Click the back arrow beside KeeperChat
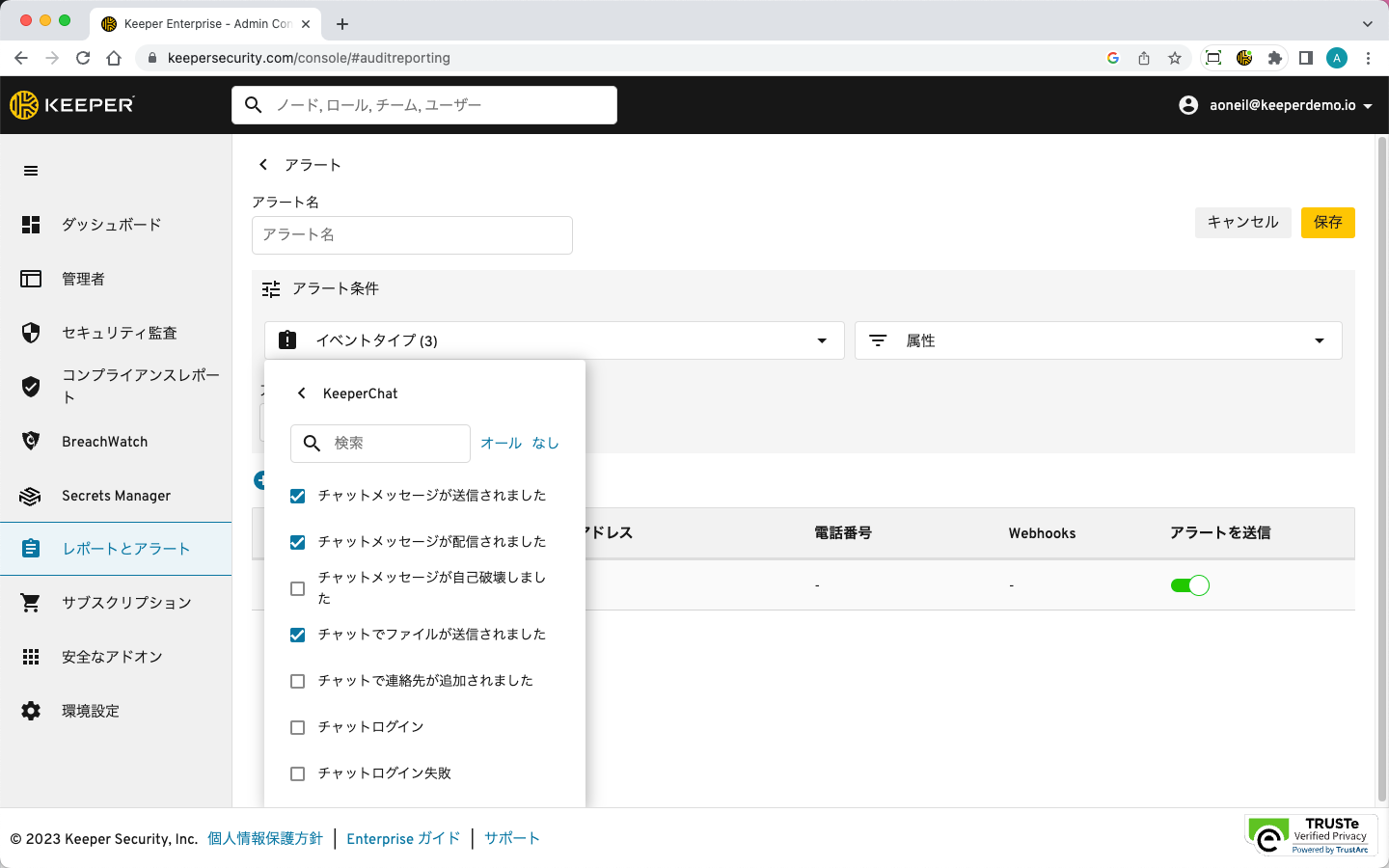Screen dimensions: 1389x868 (302, 393)
